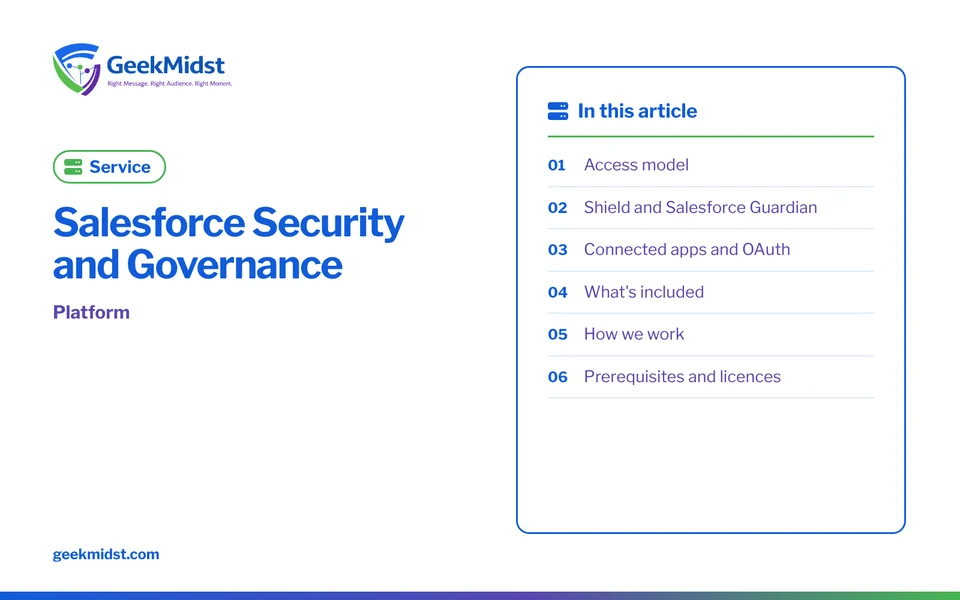Click the Platform subtitle

click(x=91, y=312)
